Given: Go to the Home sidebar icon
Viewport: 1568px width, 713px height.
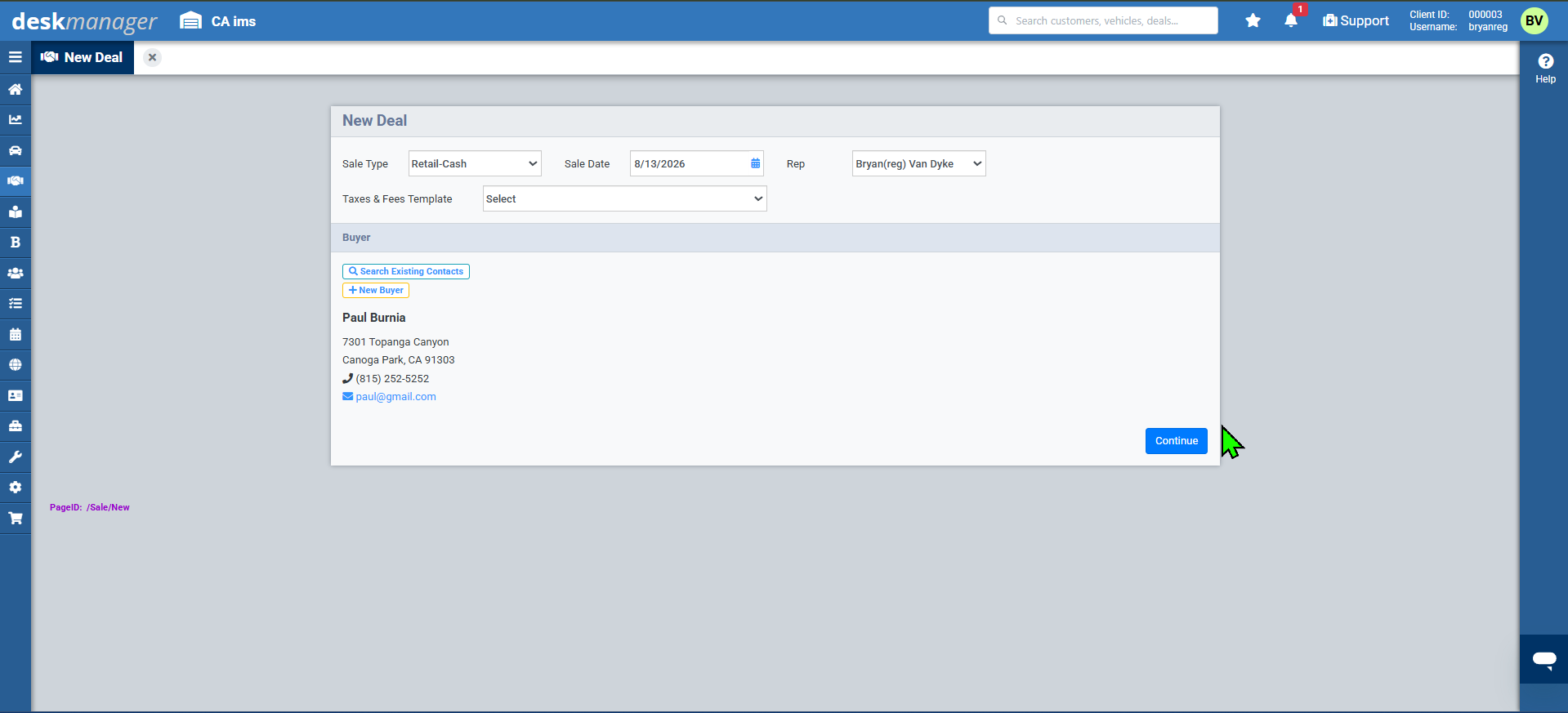Looking at the screenshot, I should click(x=15, y=89).
